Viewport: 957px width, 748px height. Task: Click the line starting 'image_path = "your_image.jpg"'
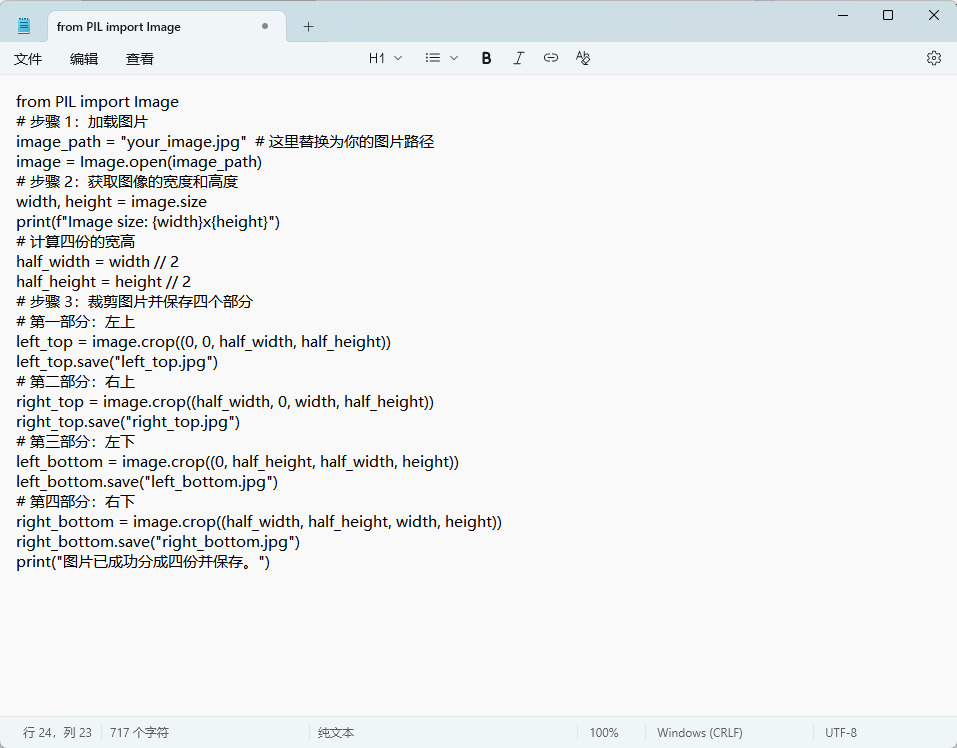pos(225,142)
